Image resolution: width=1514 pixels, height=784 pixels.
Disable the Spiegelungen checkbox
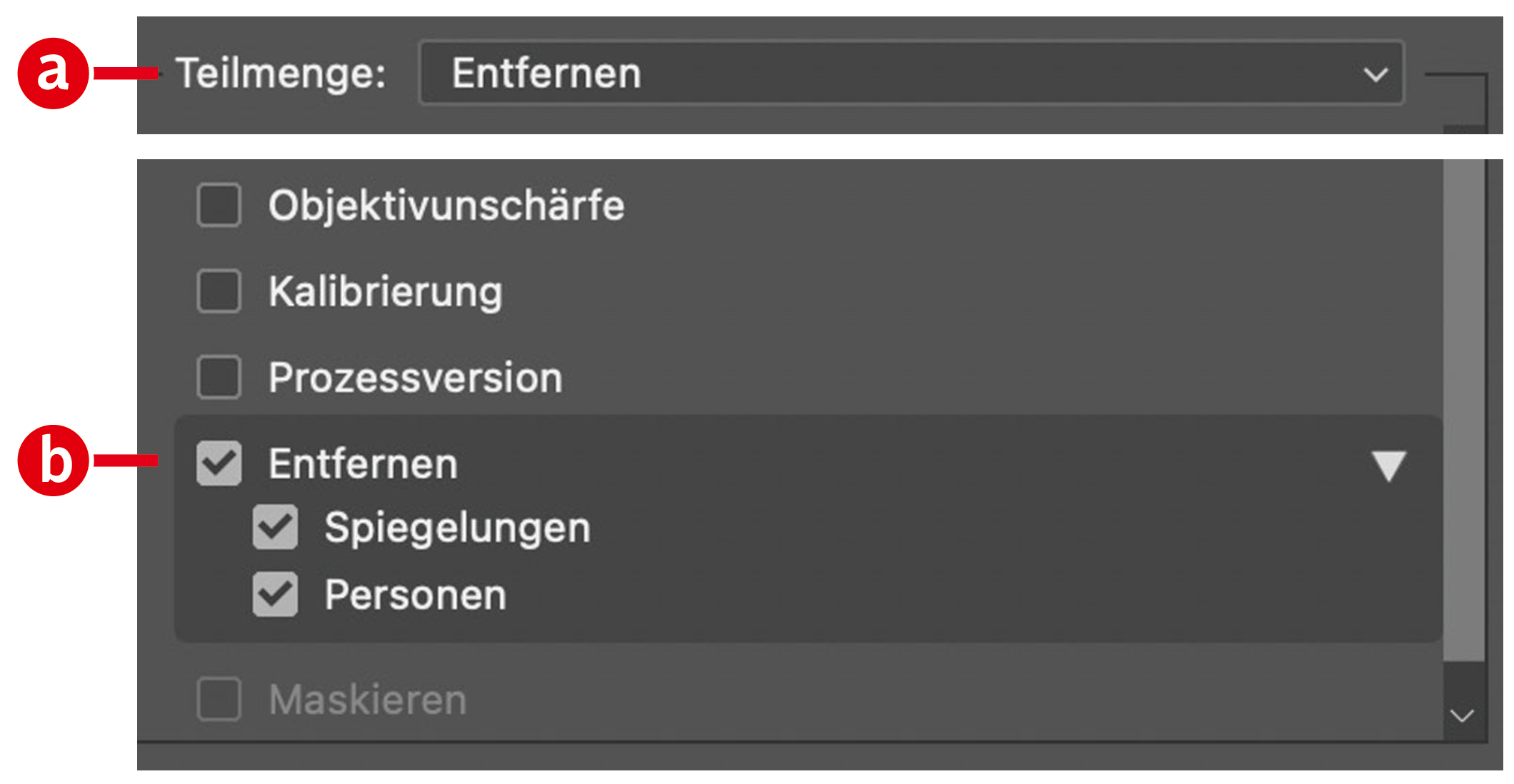click(x=275, y=528)
